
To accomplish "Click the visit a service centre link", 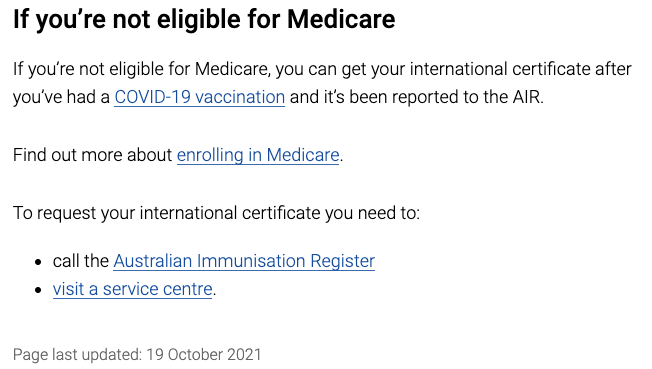I will pos(132,289).
